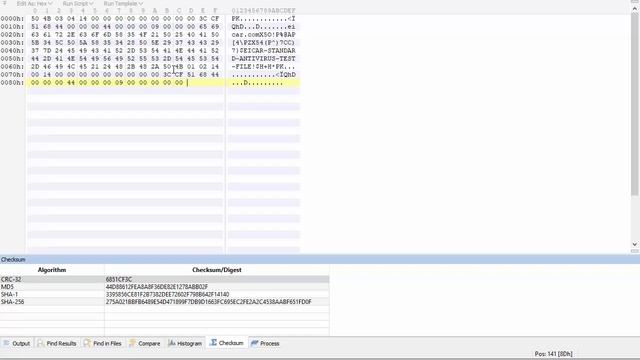Click the scroll down arrow of hex view
640x360 pixels.
click(x=635, y=244)
